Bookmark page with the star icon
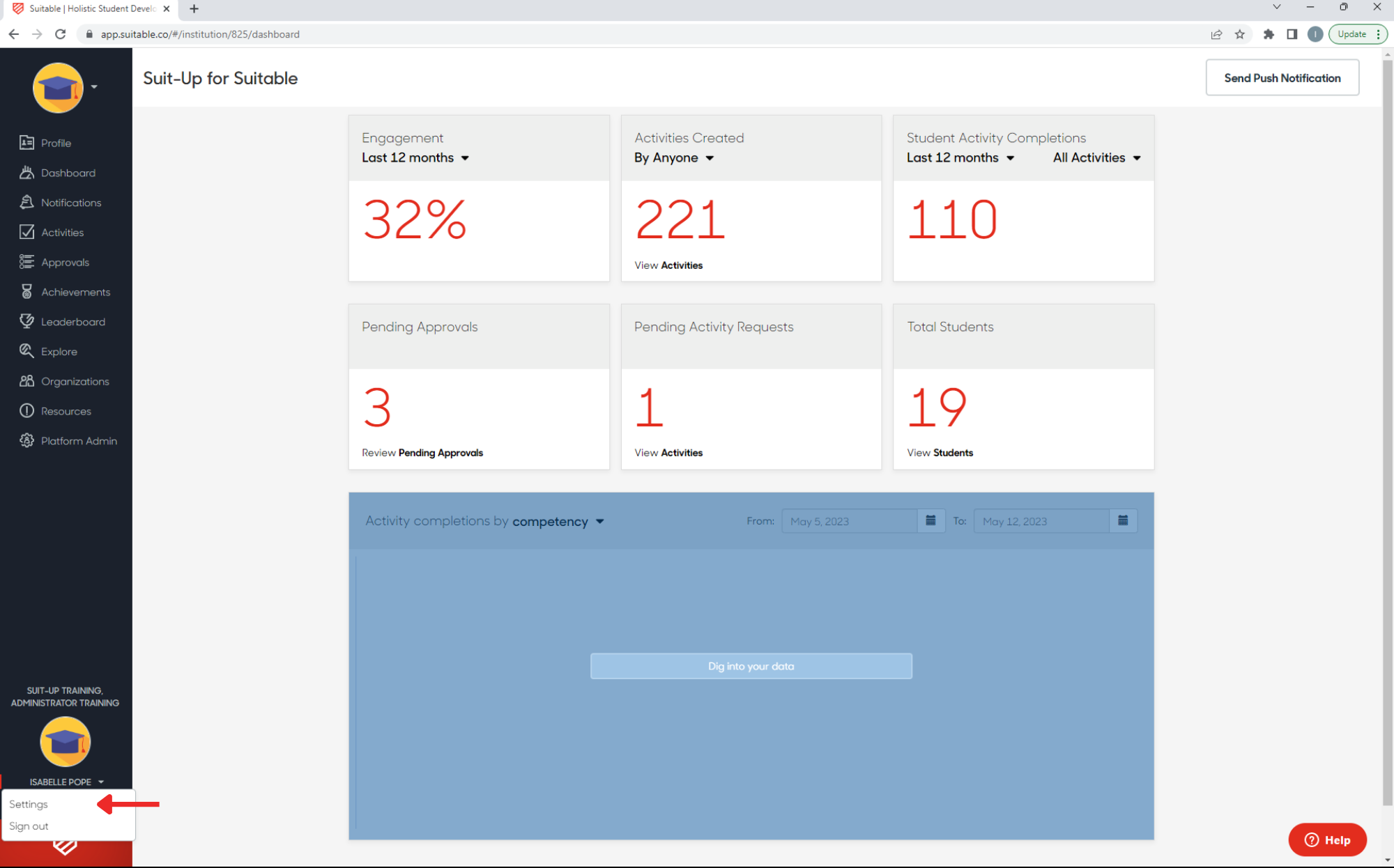The height and width of the screenshot is (868, 1394). [x=1240, y=34]
